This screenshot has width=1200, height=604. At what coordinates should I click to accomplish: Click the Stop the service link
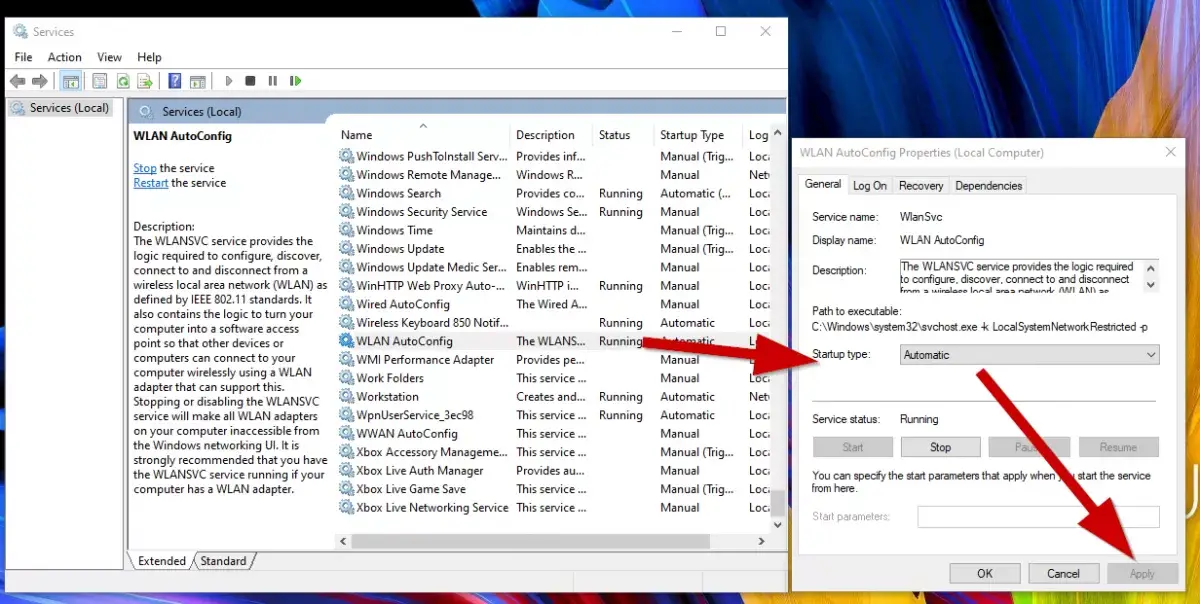coord(145,168)
